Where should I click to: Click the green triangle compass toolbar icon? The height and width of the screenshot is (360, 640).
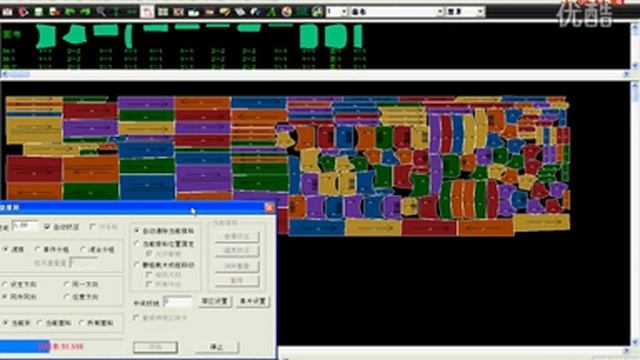point(271,12)
